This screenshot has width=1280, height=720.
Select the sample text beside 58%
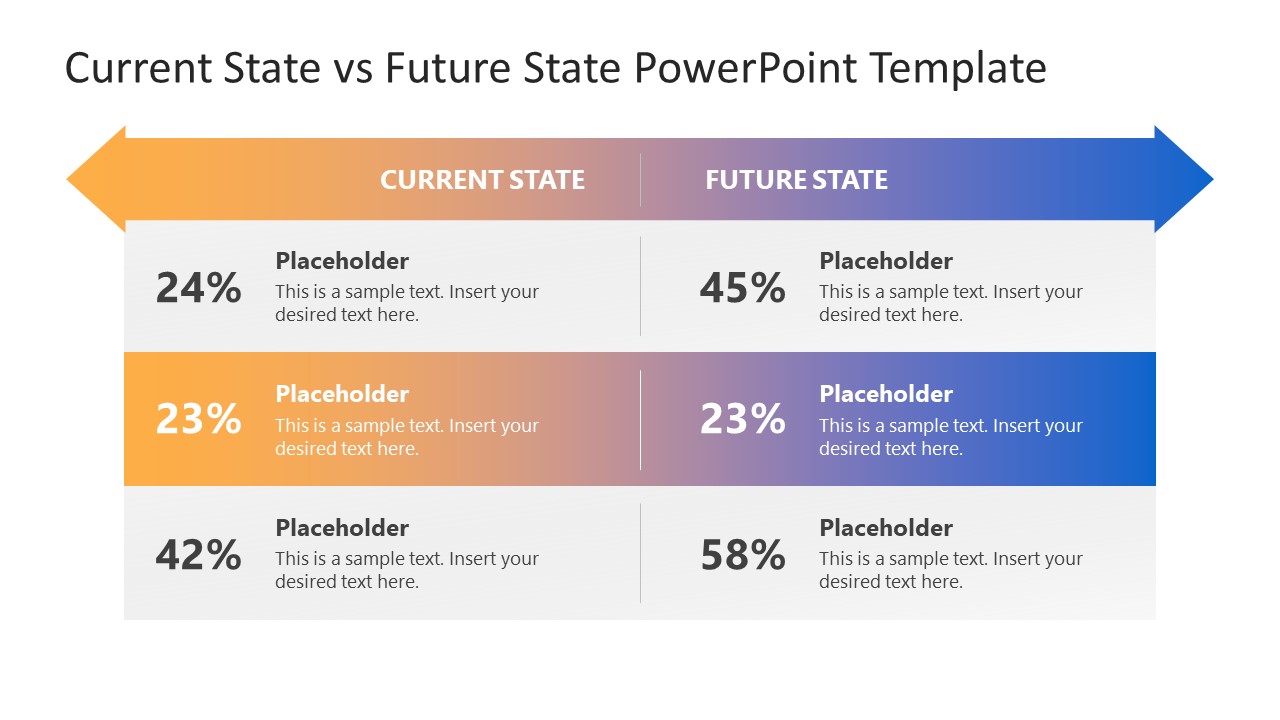pyautogui.click(x=951, y=570)
